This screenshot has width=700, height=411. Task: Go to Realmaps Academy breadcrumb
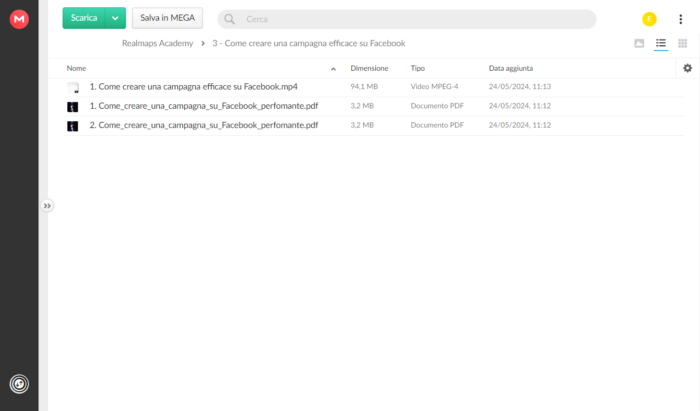pos(158,43)
